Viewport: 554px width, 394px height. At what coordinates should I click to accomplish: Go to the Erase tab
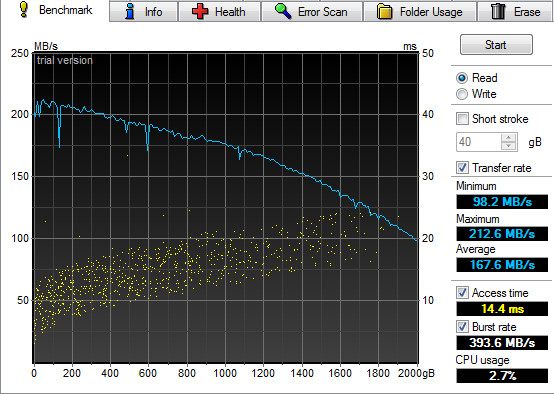click(515, 11)
